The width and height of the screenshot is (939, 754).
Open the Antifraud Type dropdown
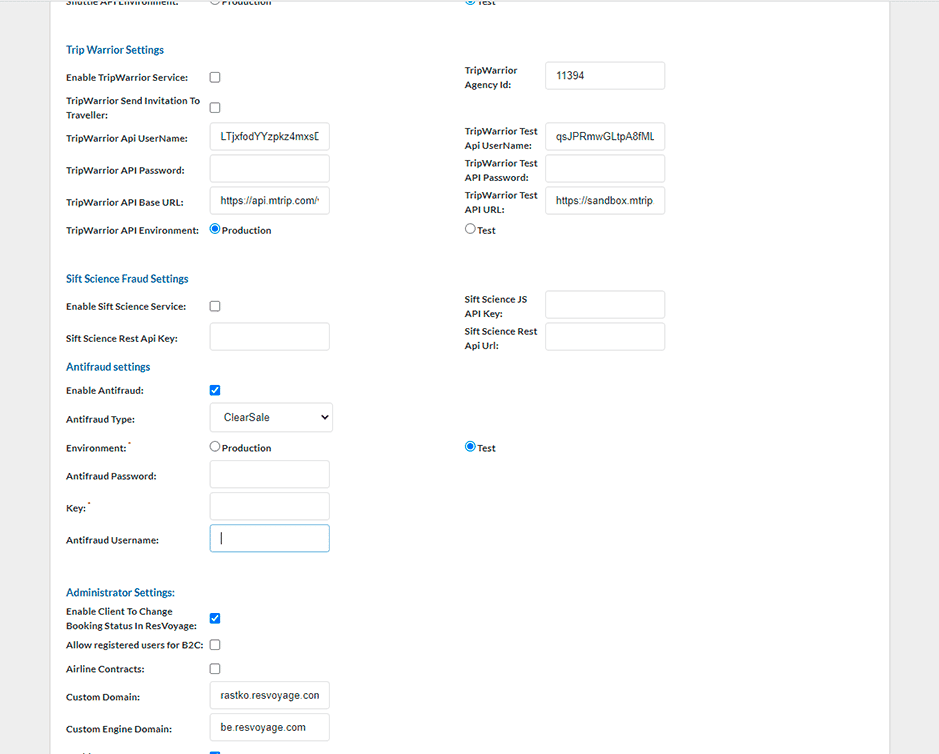(x=271, y=417)
